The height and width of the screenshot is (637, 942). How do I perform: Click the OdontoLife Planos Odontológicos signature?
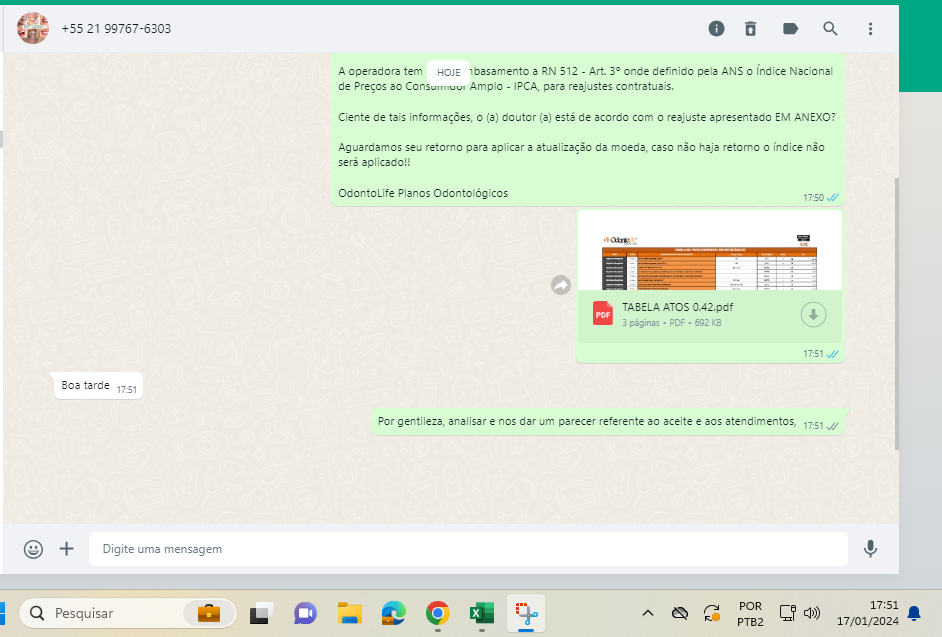point(423,193)
